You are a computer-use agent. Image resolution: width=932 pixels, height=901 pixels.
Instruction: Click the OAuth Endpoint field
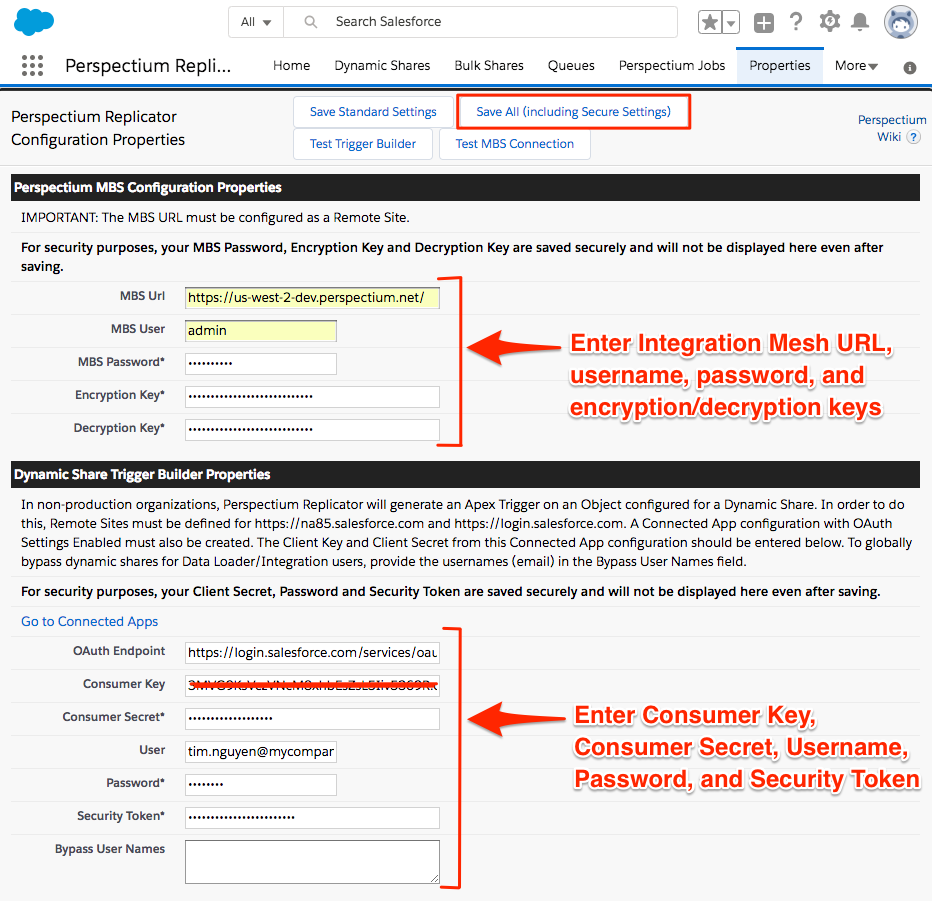312,653
